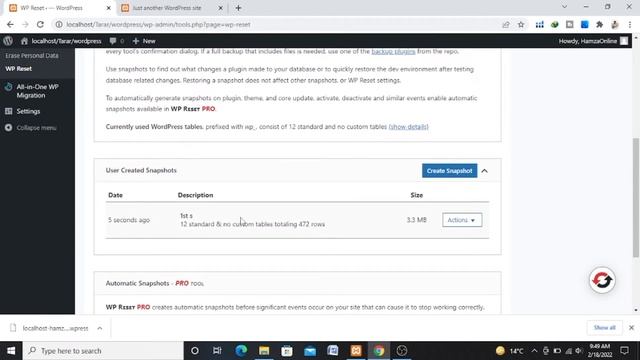
Task: Open the Chrome profile avatar
Action: pos(615,24)
